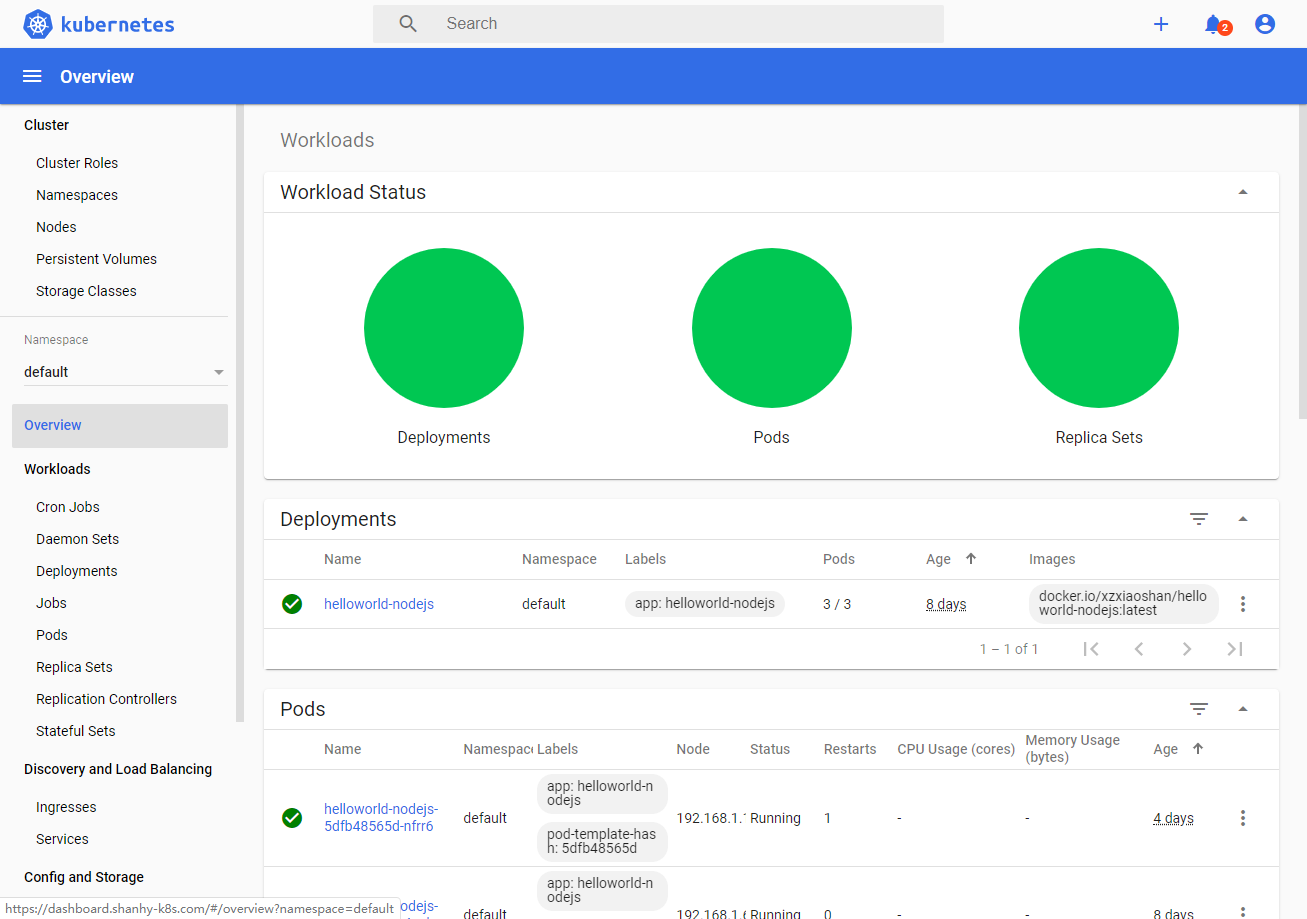This screenshot has height=919, width=1307.
Task: Click Cluster section heading in sidebar
Action: pyautogui.click(x=46, y=125)
